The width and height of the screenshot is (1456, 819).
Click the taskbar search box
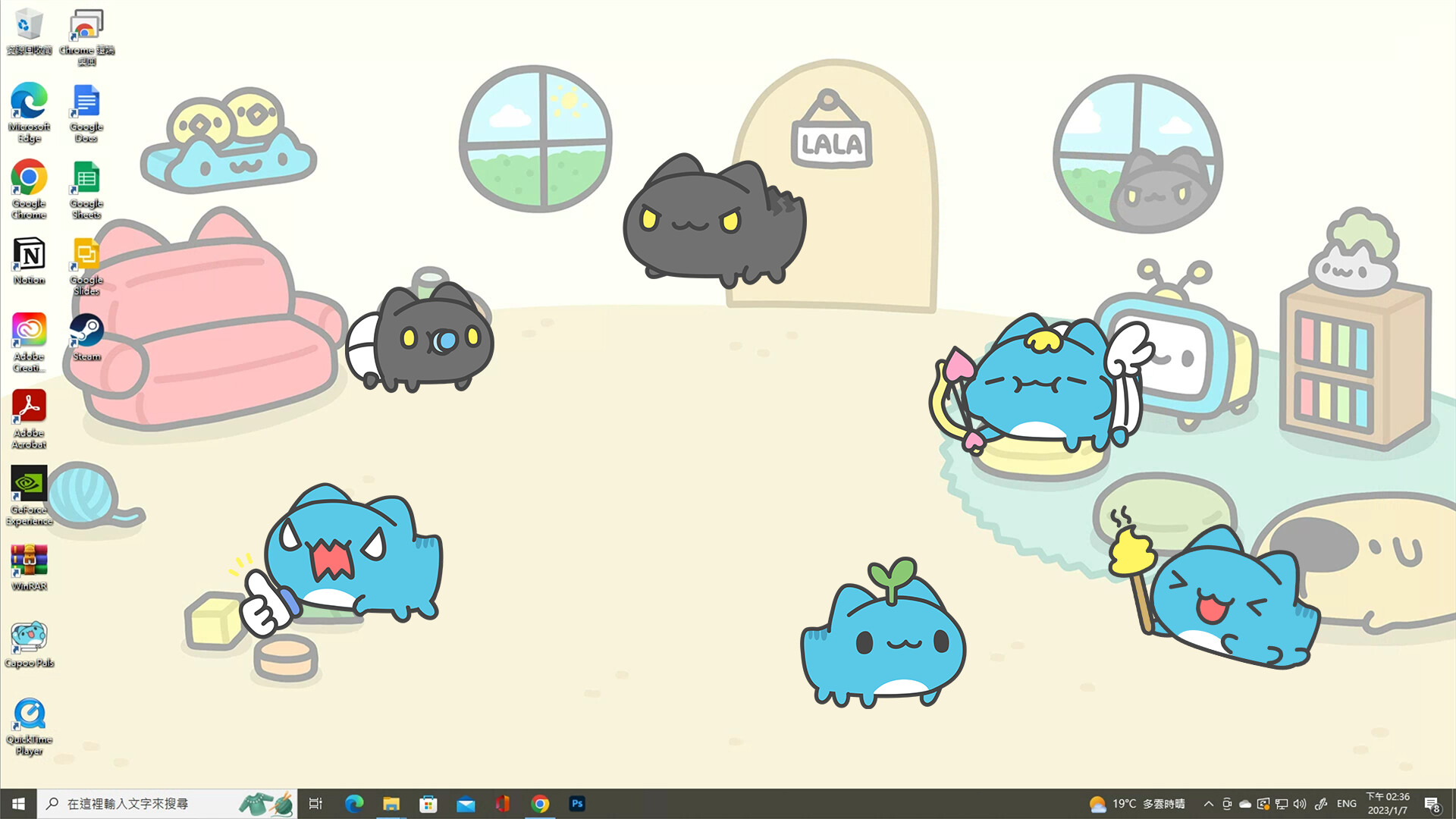click(152, 803)
